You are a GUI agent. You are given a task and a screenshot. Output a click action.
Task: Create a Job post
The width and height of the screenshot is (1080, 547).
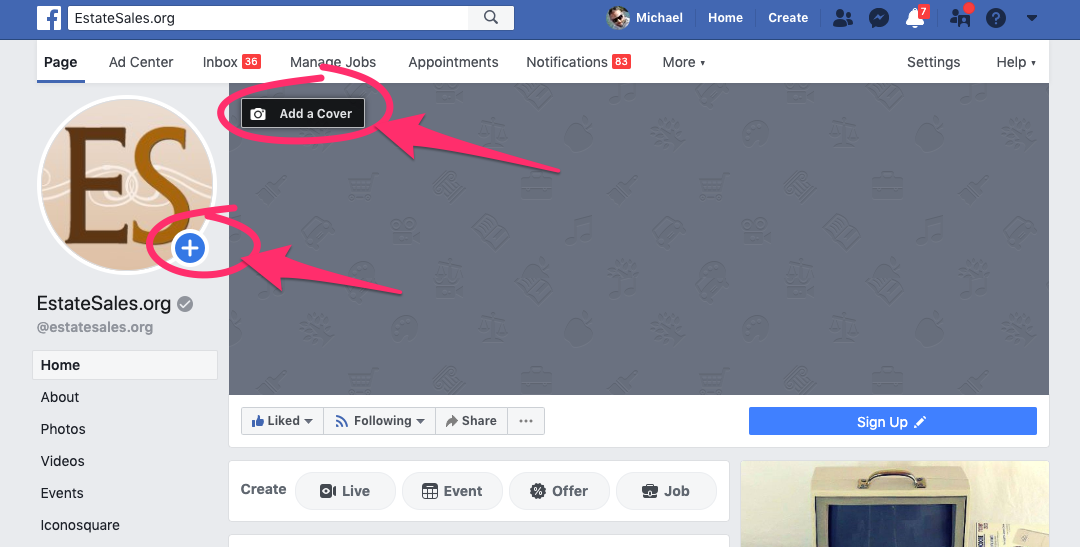(x=665, y=491)
